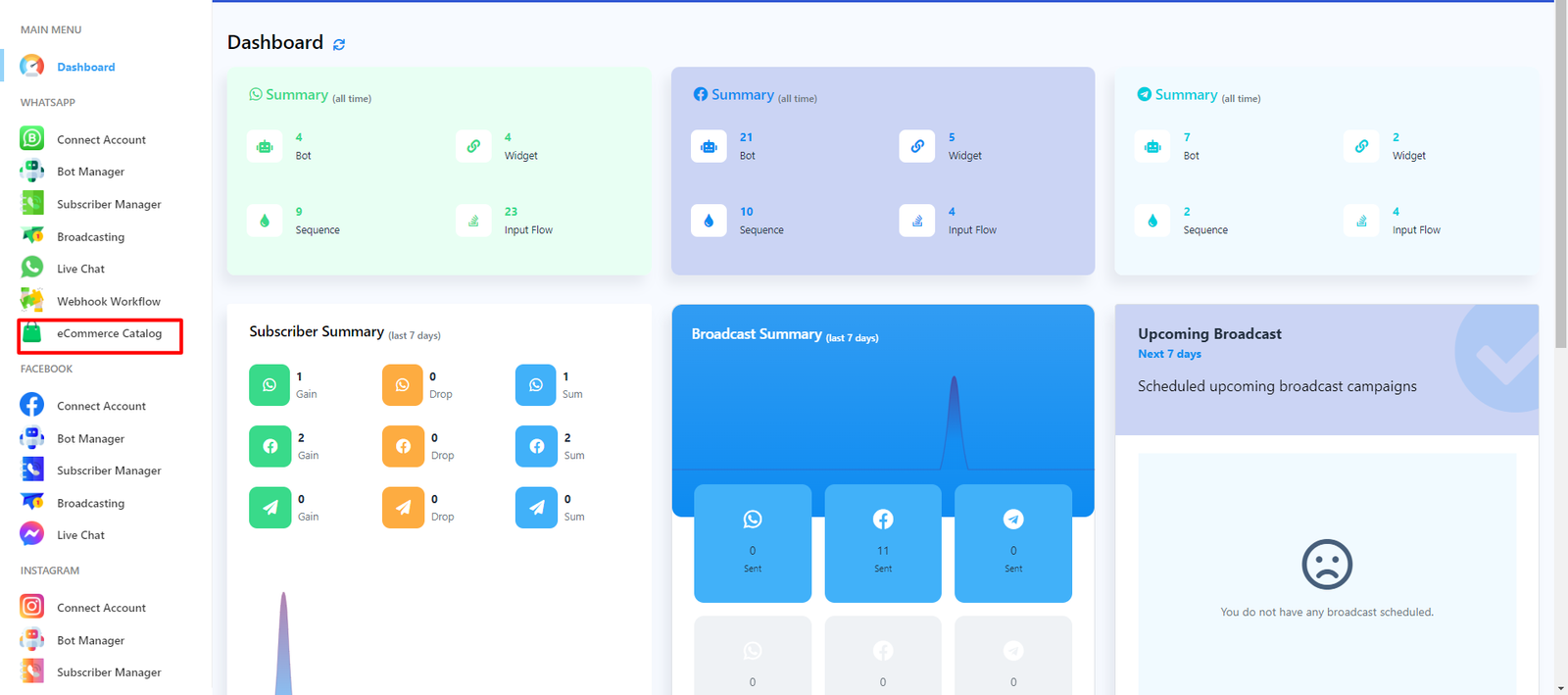
Task: Click Telegram summary Bot icon
Action: (1152, 146)
